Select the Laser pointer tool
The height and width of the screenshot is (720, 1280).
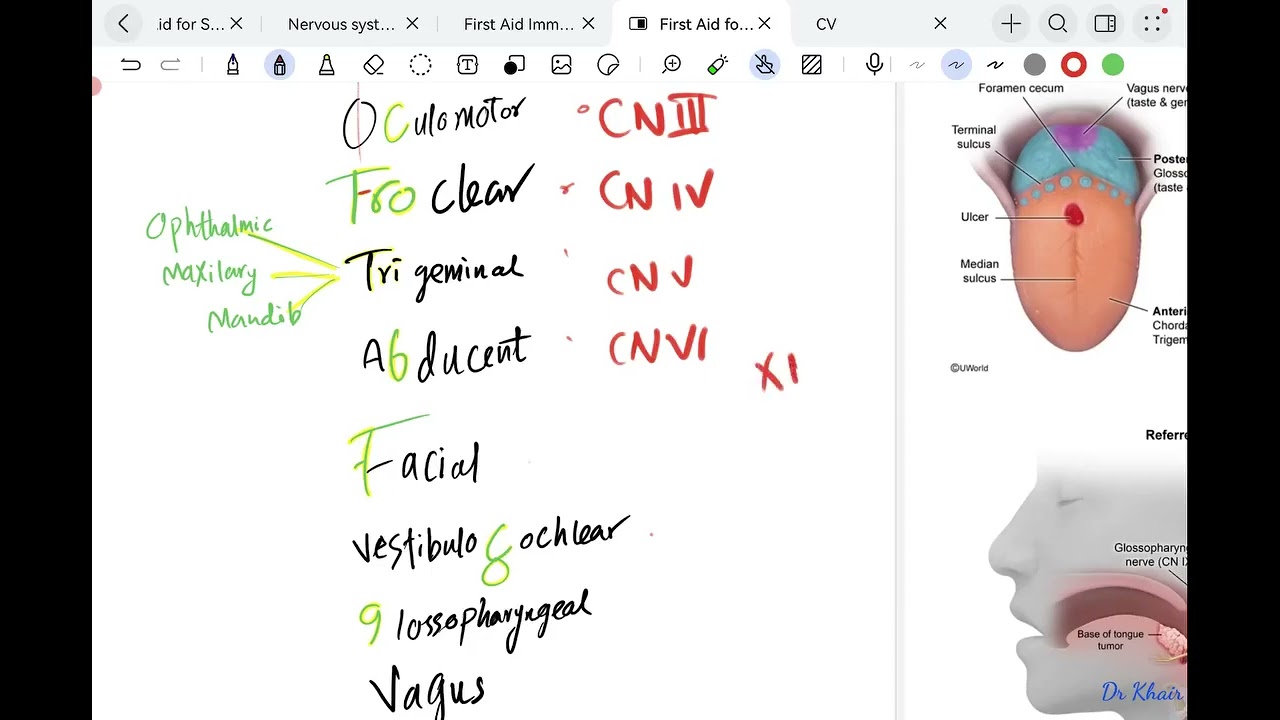[717, 65]
